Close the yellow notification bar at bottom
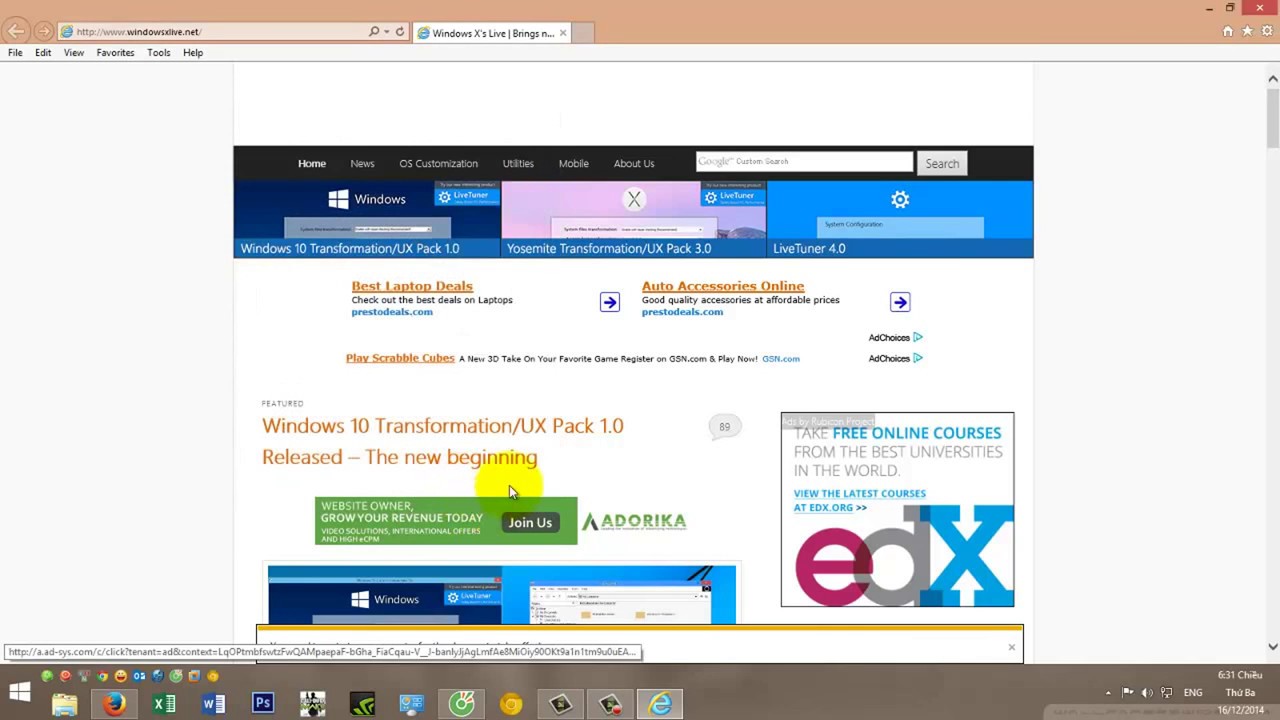This screenshot has width=1280, height=720. [1011, 647]
